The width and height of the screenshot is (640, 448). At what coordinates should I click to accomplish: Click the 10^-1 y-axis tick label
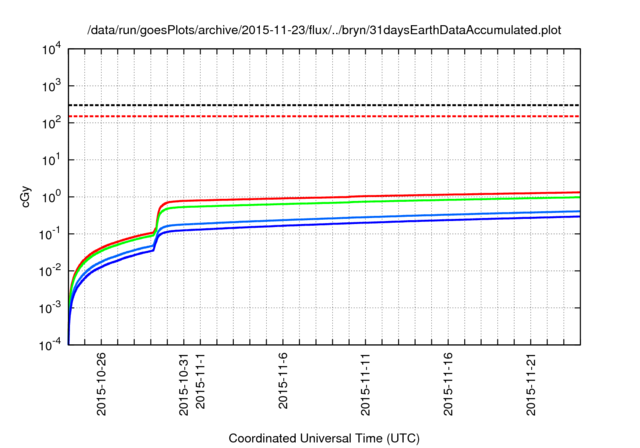pos(50,234)
